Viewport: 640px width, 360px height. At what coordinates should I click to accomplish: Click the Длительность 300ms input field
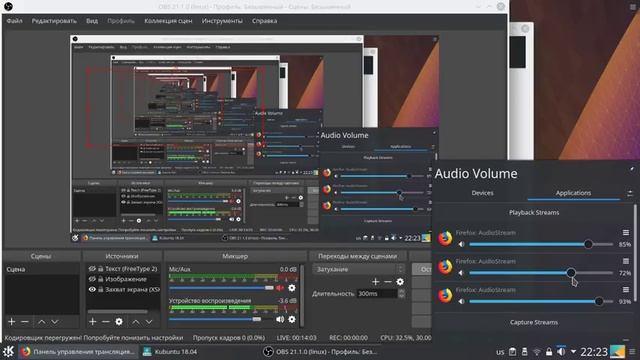[x=377, y=293]
